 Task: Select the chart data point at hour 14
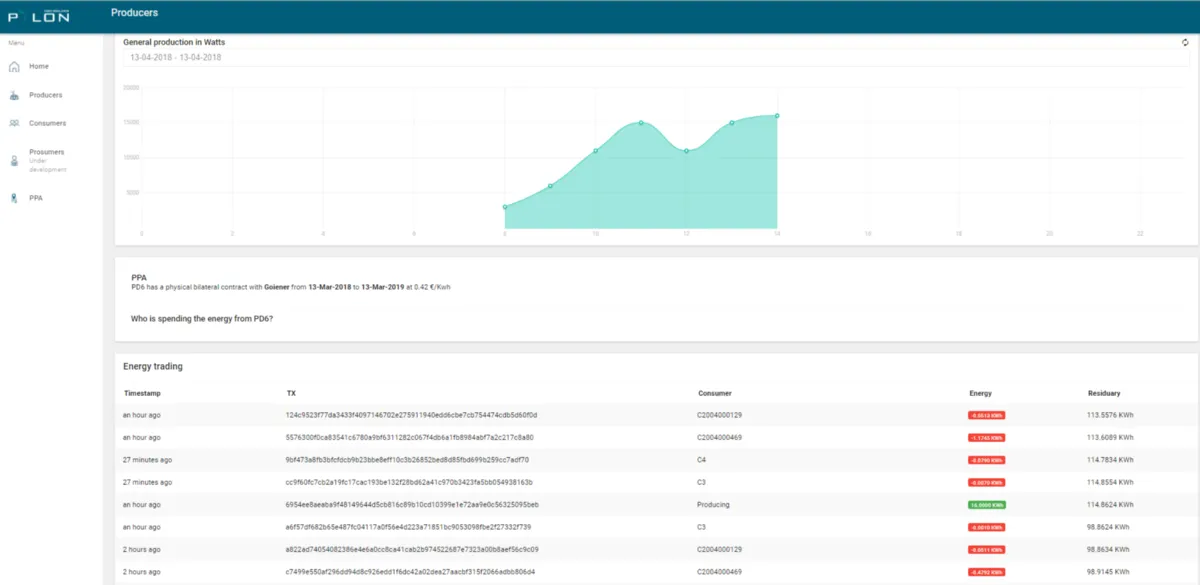tap(777, 116)
